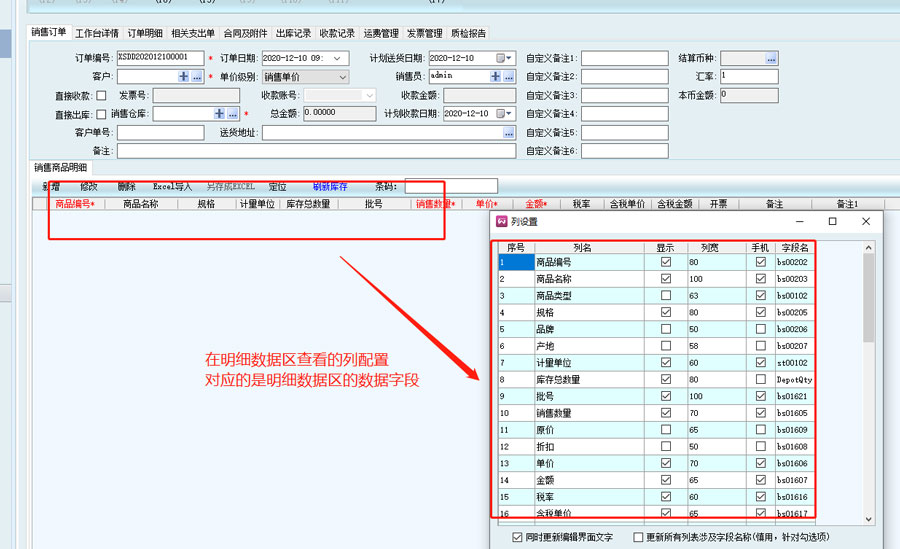Click the plus icon beside 销售仓库 field
The width and height of the screenshot is (900, 549).
tap(219, 114)
